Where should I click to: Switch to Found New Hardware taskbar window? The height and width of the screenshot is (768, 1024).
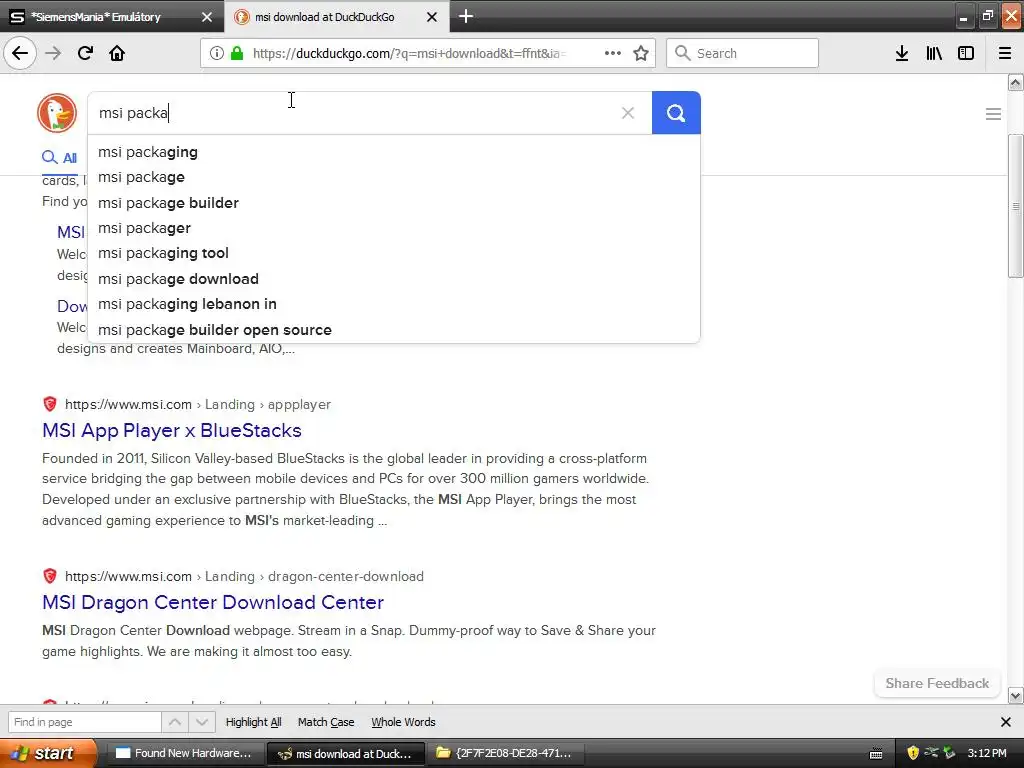[184, 753]
